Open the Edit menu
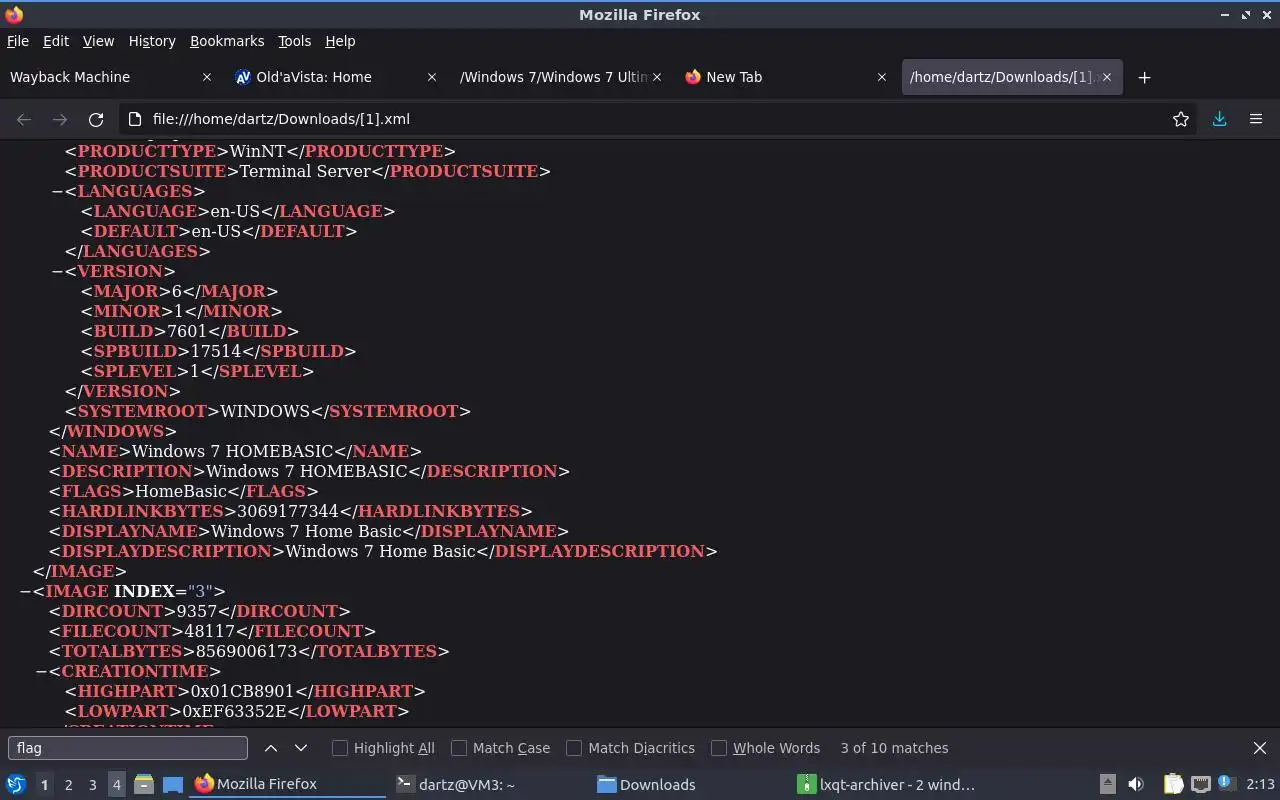The width and height of the screenshot is (1280, 800). (x=56, y=41)
